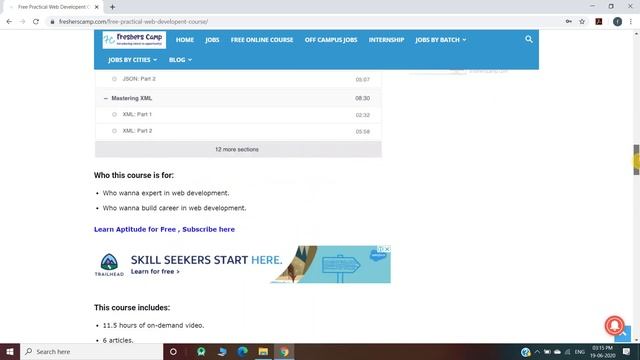Click the battery tray icon

(547, 352)
